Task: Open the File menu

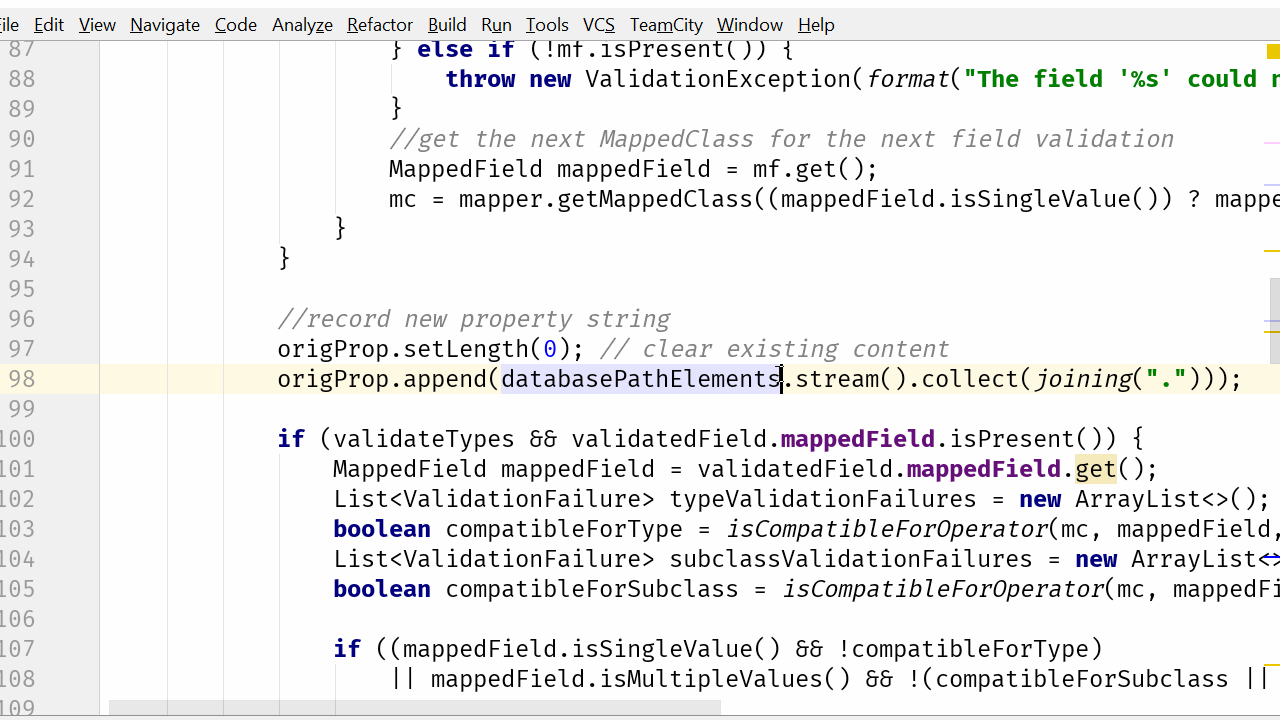Action: 8,25
